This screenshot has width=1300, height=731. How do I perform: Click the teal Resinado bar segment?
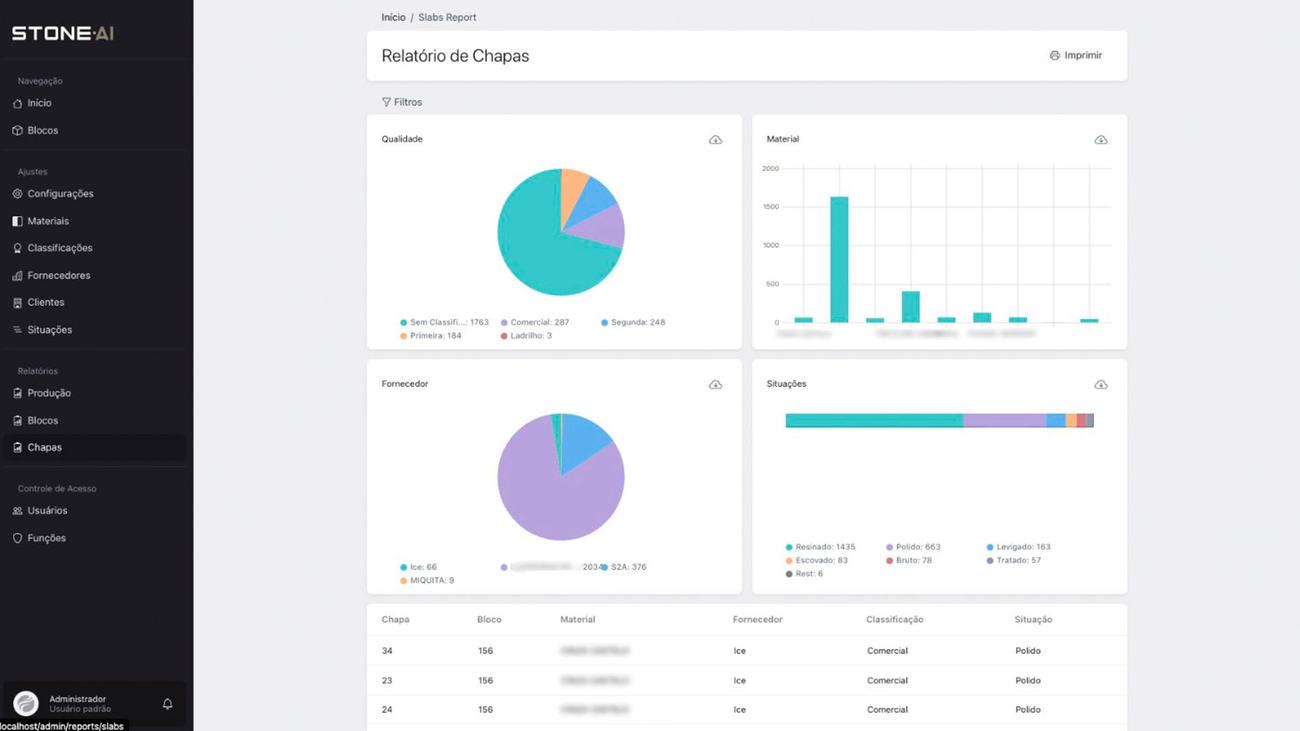[x=874, y=421]
